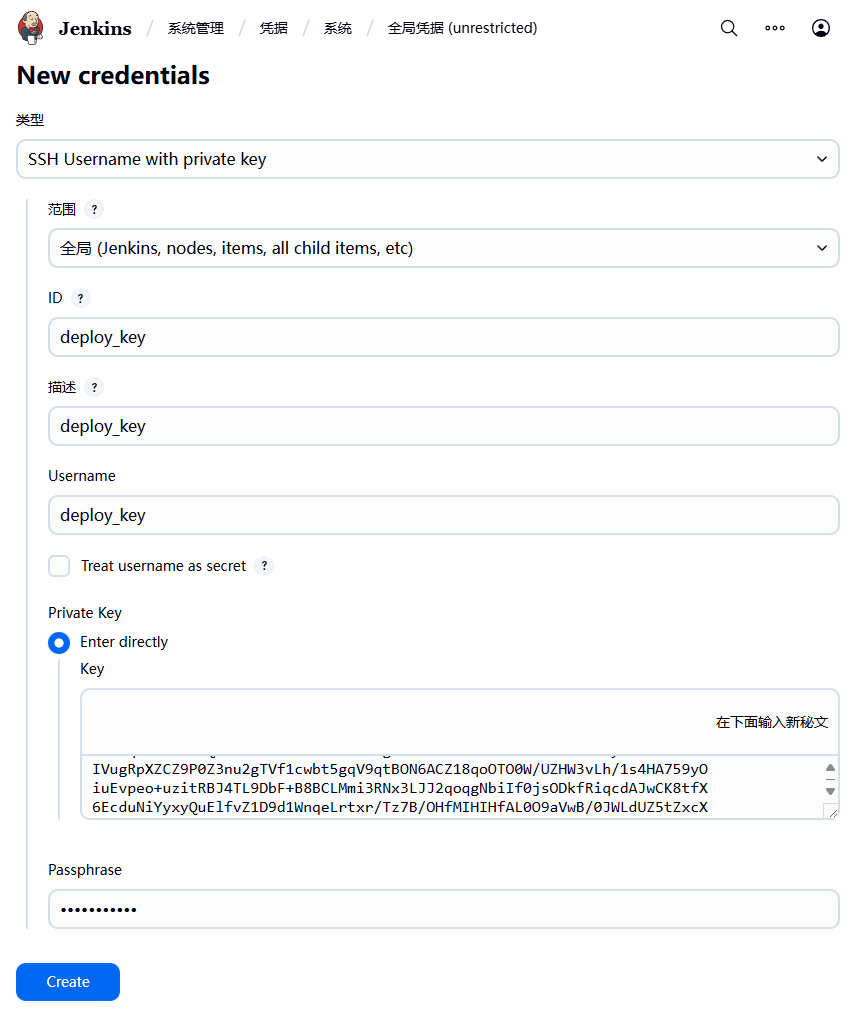The height and width of the screenshot is (1020, 855).
Task: Go to 系统管理 breadcrumb
Action: point(196,28)
